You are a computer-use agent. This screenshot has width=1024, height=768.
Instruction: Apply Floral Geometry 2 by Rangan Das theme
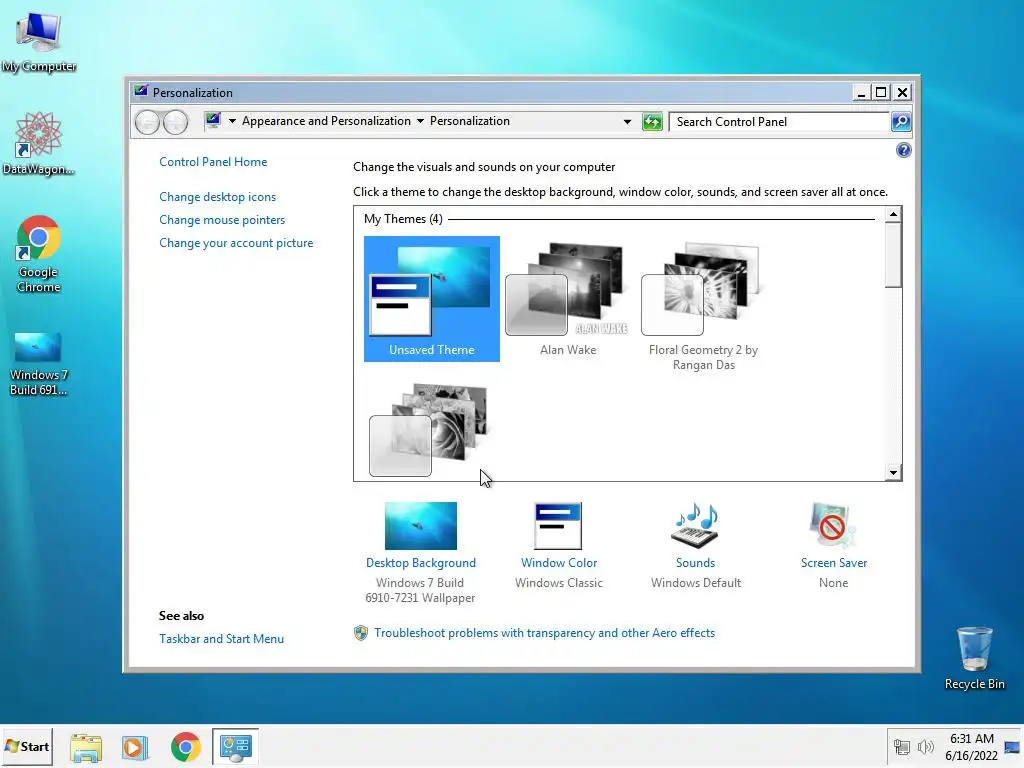point(703,306)
